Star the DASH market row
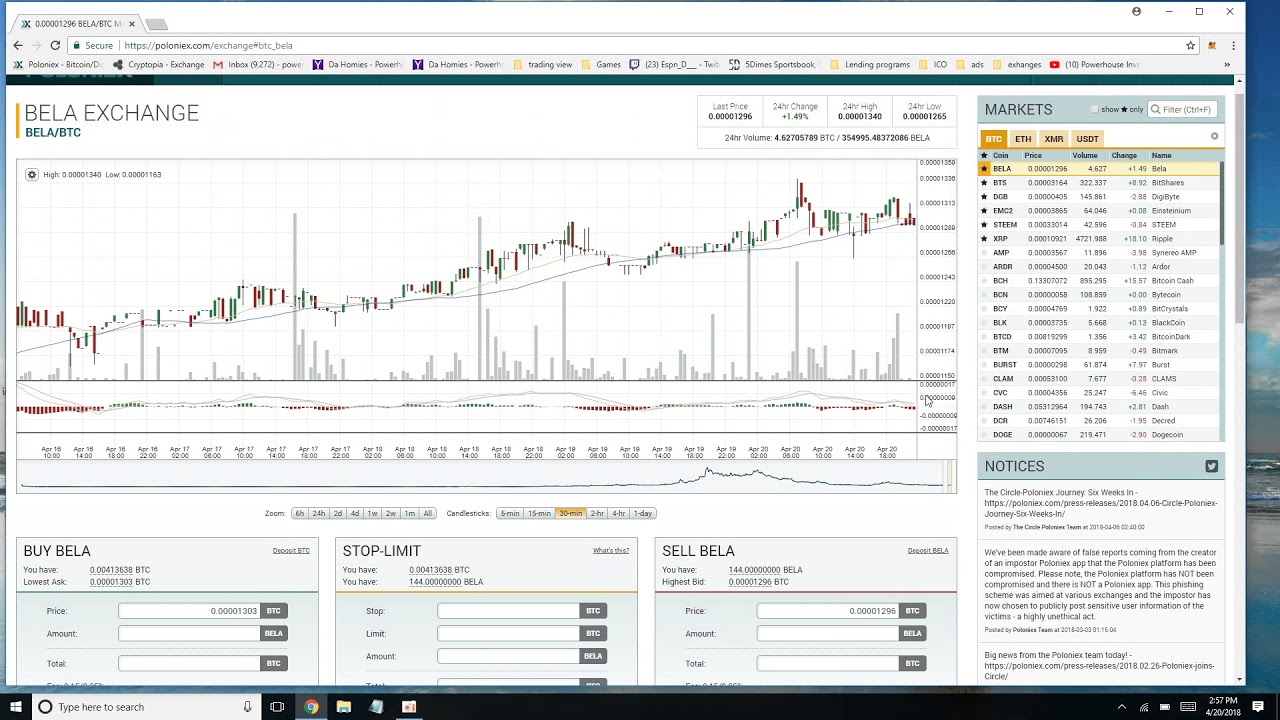This screenshot has width=1280, height=720. pyautogui.click(x=984, y=407)
